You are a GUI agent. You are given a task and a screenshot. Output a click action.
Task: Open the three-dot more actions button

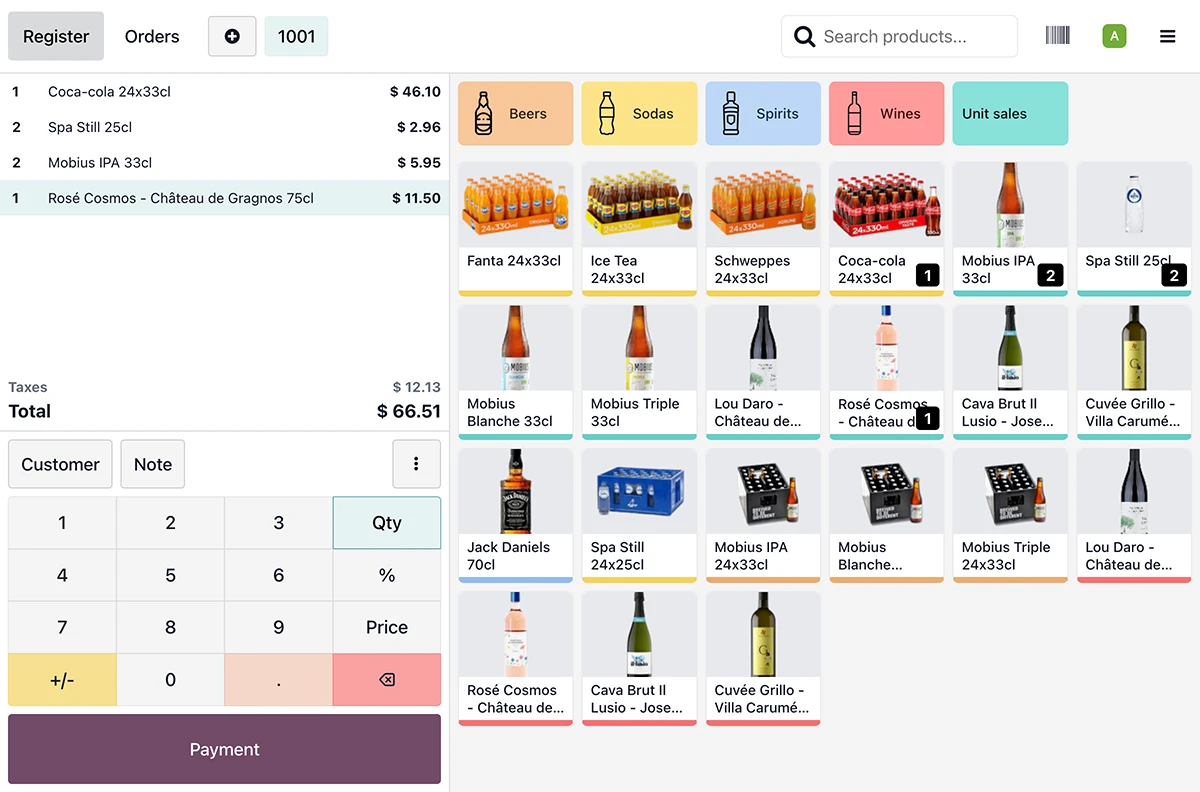coord(416,464)
